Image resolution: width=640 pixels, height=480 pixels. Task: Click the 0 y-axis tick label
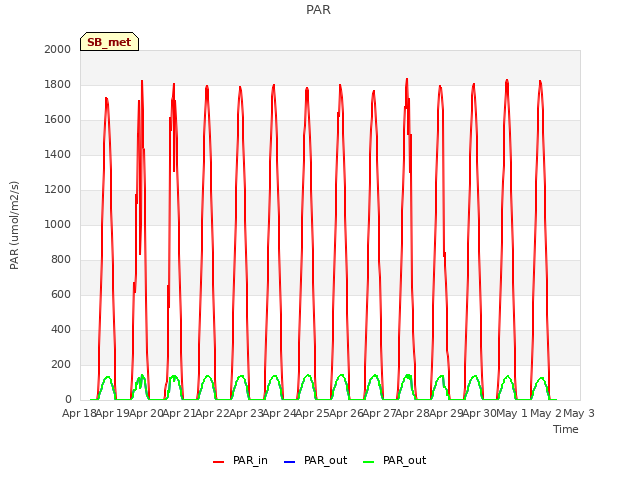click(x=68, y=399)
